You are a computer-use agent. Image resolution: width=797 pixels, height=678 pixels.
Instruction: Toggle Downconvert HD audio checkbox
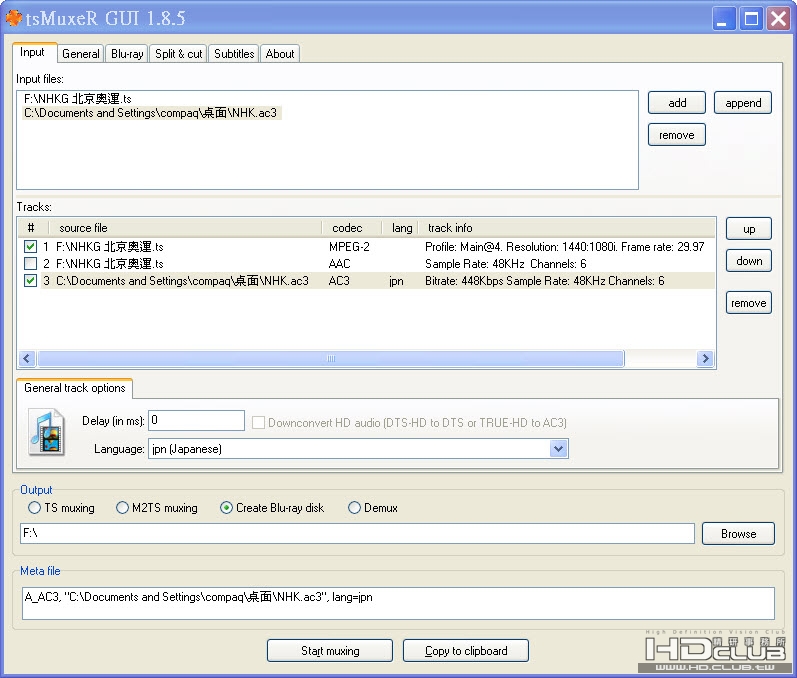(x=258, y=422)
